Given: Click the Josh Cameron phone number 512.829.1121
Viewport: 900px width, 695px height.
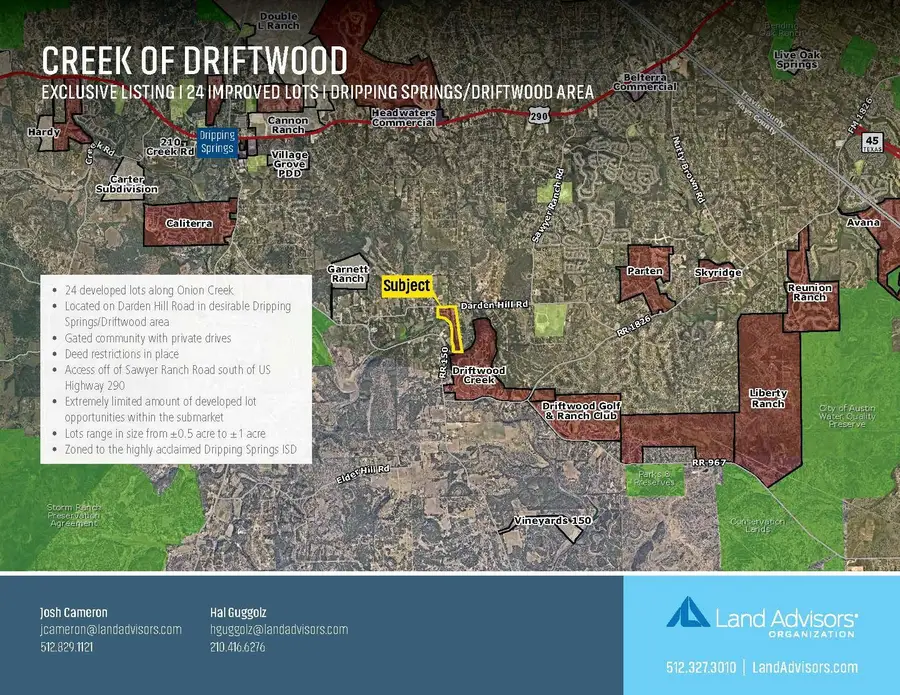Looking at the screenshot, I should [67, 647].
